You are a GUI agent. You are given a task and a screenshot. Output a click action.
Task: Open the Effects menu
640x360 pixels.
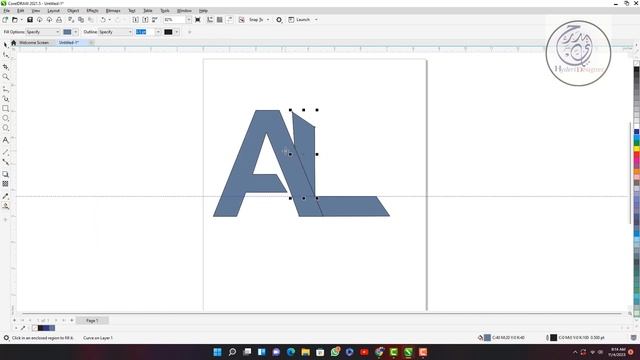click(92, 11)
